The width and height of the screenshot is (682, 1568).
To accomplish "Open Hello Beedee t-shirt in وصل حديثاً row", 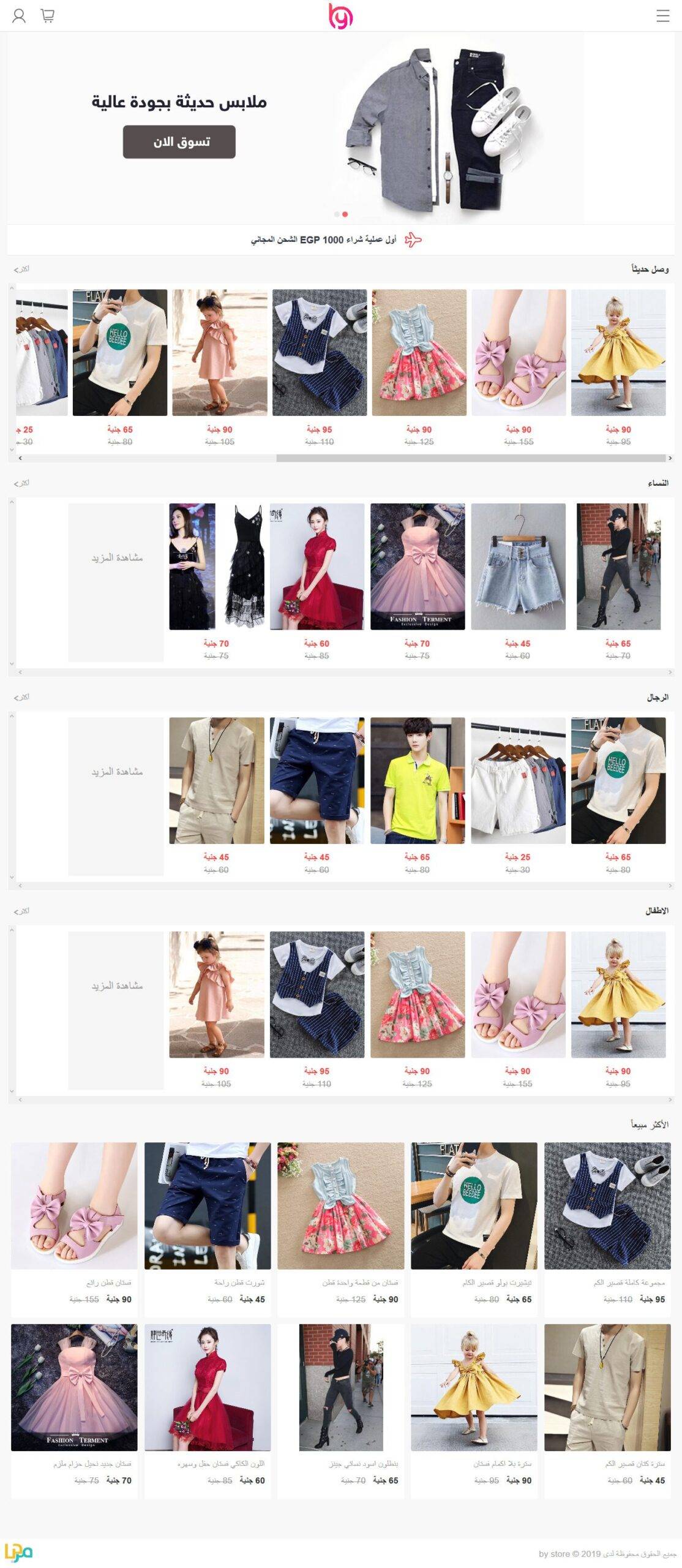I will [x=120, y=353].
